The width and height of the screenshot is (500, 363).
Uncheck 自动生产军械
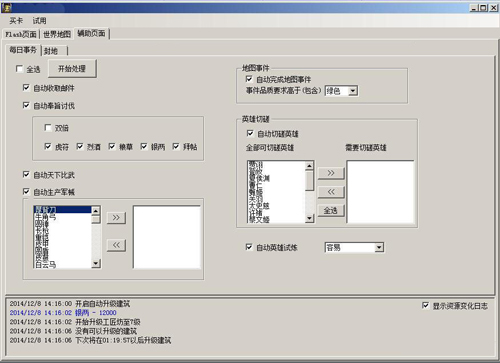(26, 192)
